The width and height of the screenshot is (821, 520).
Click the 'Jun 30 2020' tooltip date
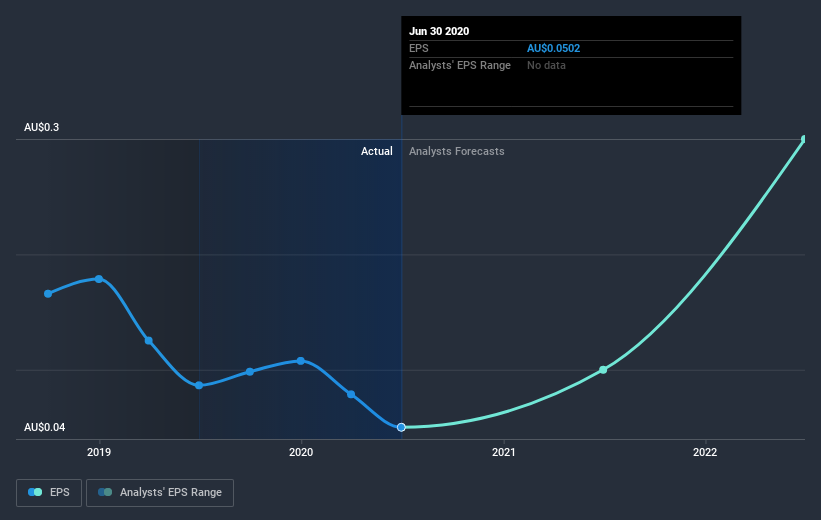(439, 31)
